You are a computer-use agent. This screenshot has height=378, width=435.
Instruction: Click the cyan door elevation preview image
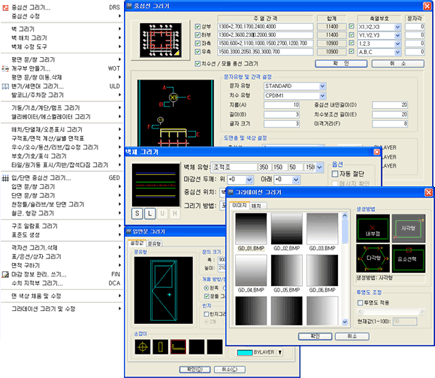[x=163, y=290]
